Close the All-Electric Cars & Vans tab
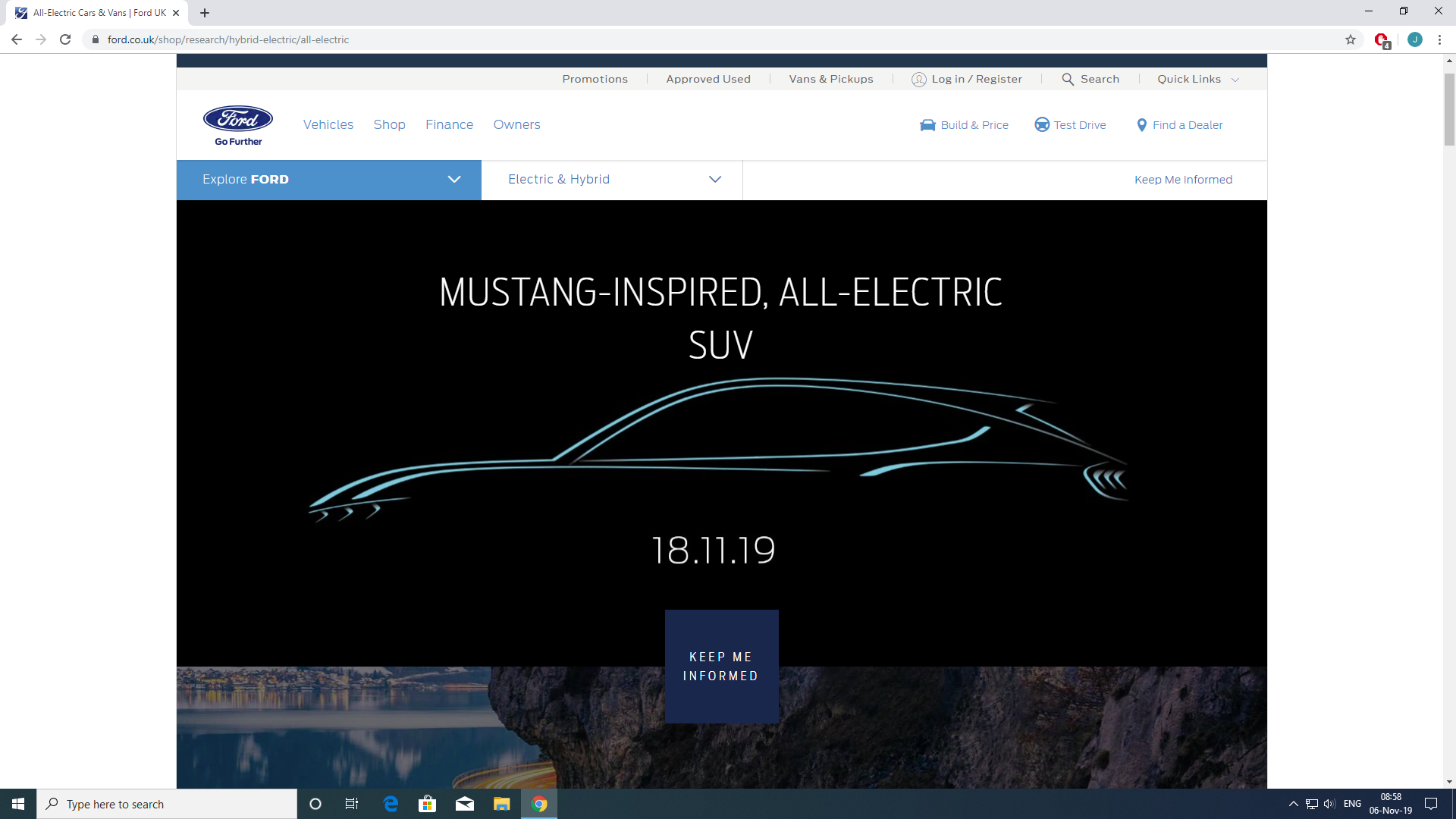Image resolution: width=1456 pixels, height=819 pixels. [x=176, y=13]
